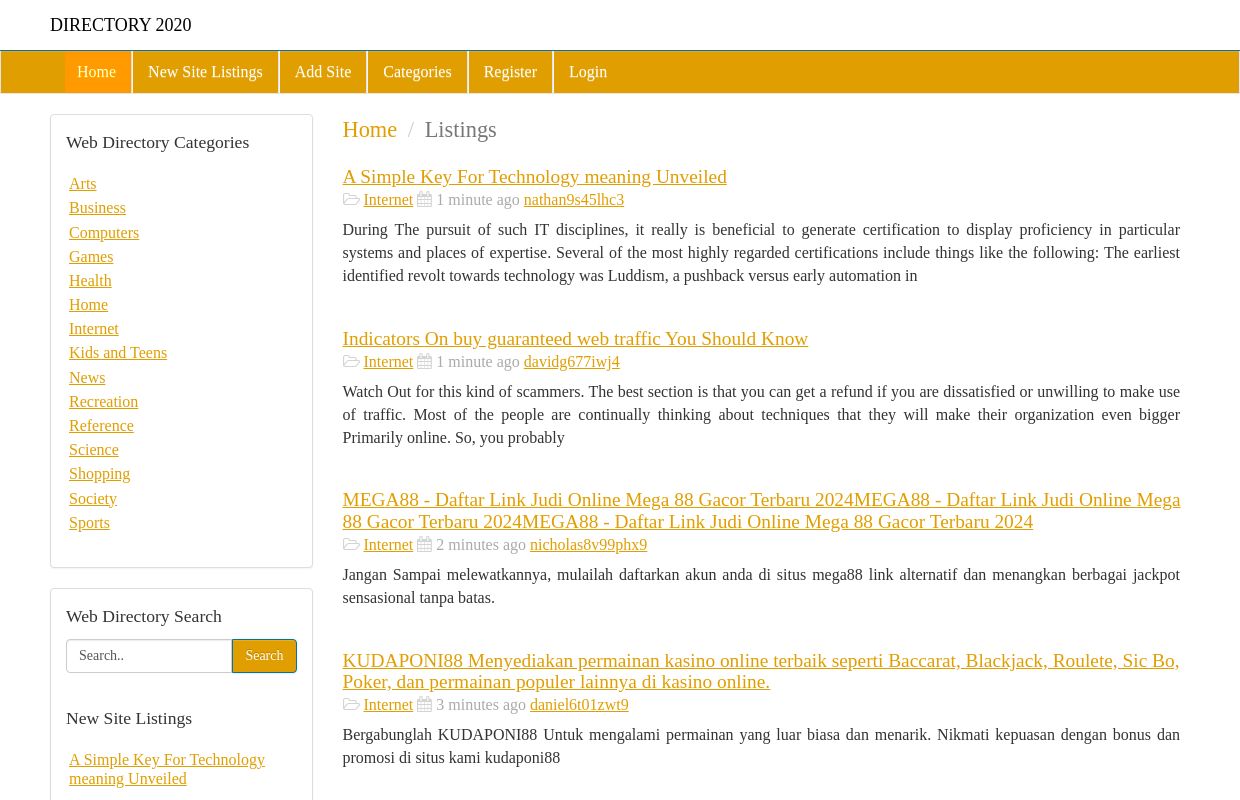The image size is (1240, 800).
Task: Open the Categories menu
Action: point(417,72)
